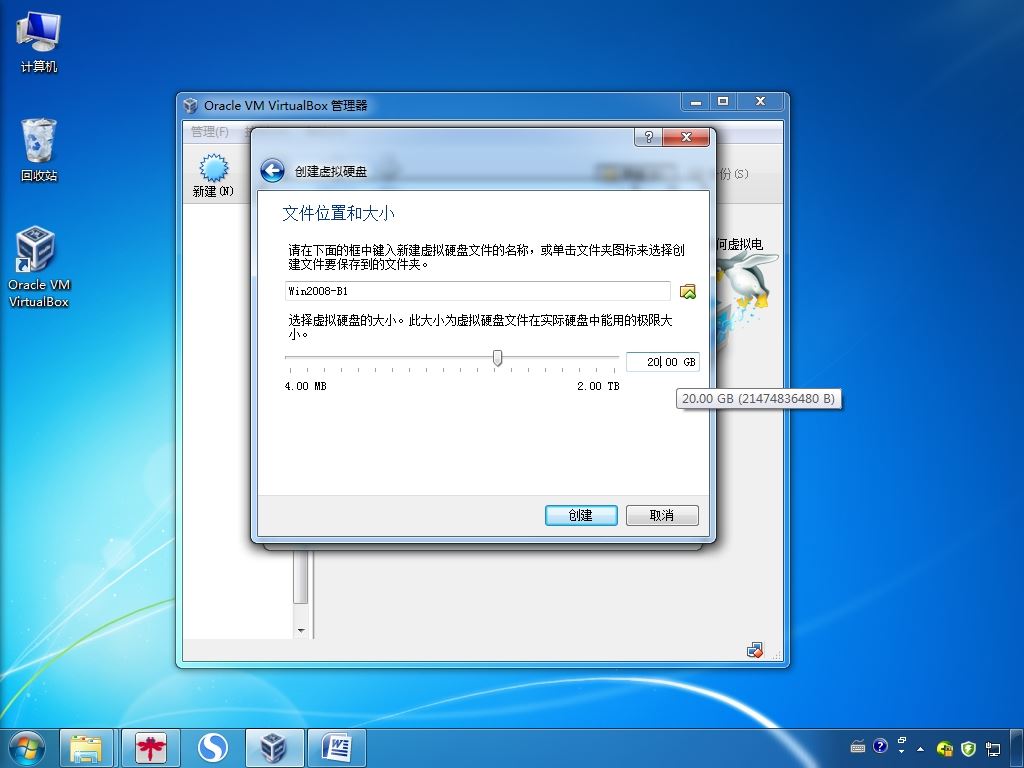The height and width of the screenshot is (768, 1024).
Task: Click the blue help icon in the system tray
Action: (880, 746)
